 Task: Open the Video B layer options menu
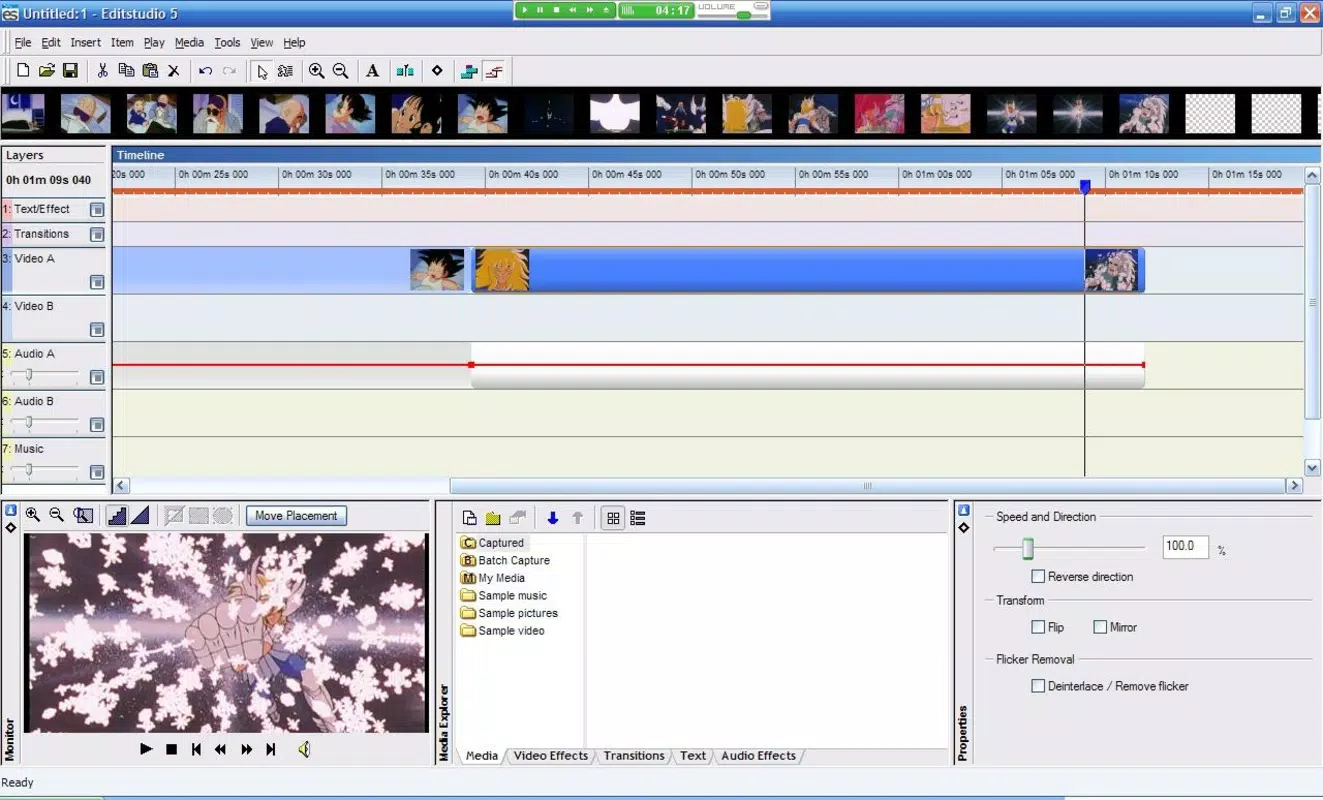click(97, 330)
